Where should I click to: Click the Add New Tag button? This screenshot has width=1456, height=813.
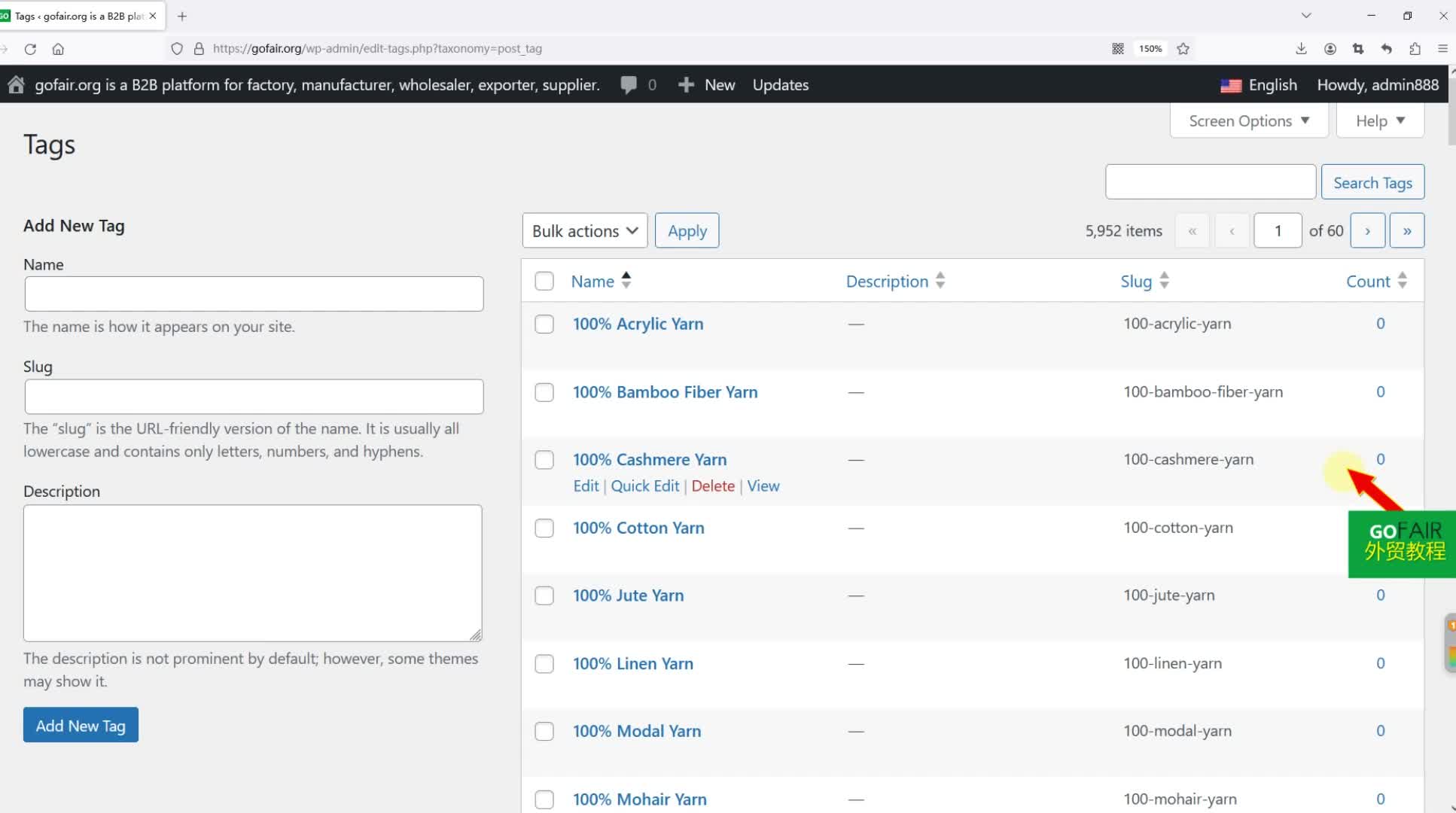click(x=81, y=726)
